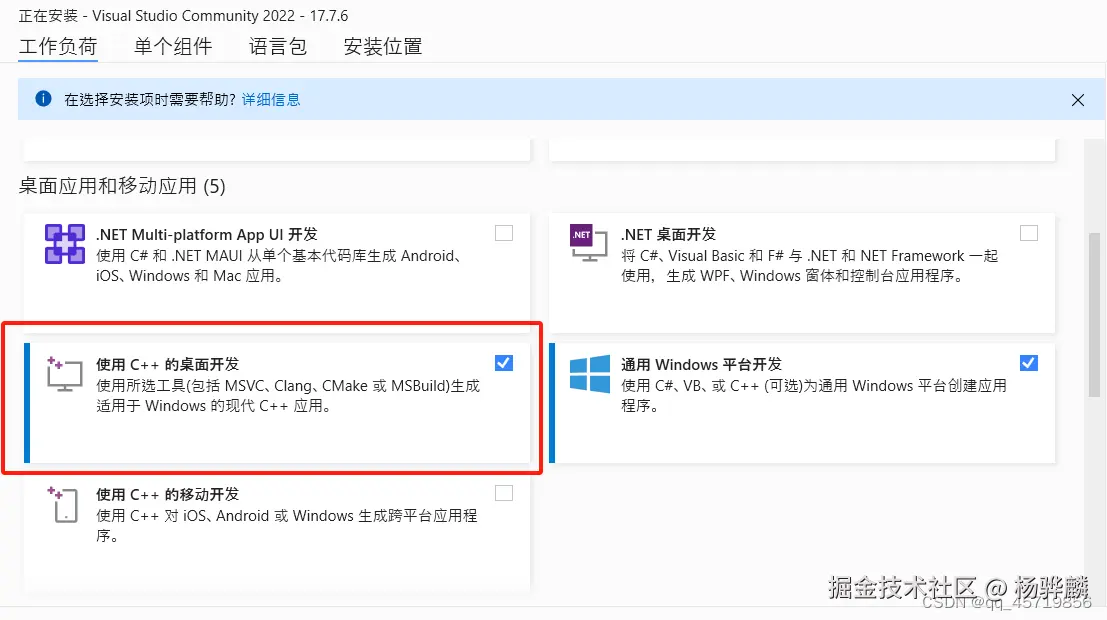Select the .NET Multi-platform App UI 开发 title
Screen dimensions: 1107x620
(207, 234)
